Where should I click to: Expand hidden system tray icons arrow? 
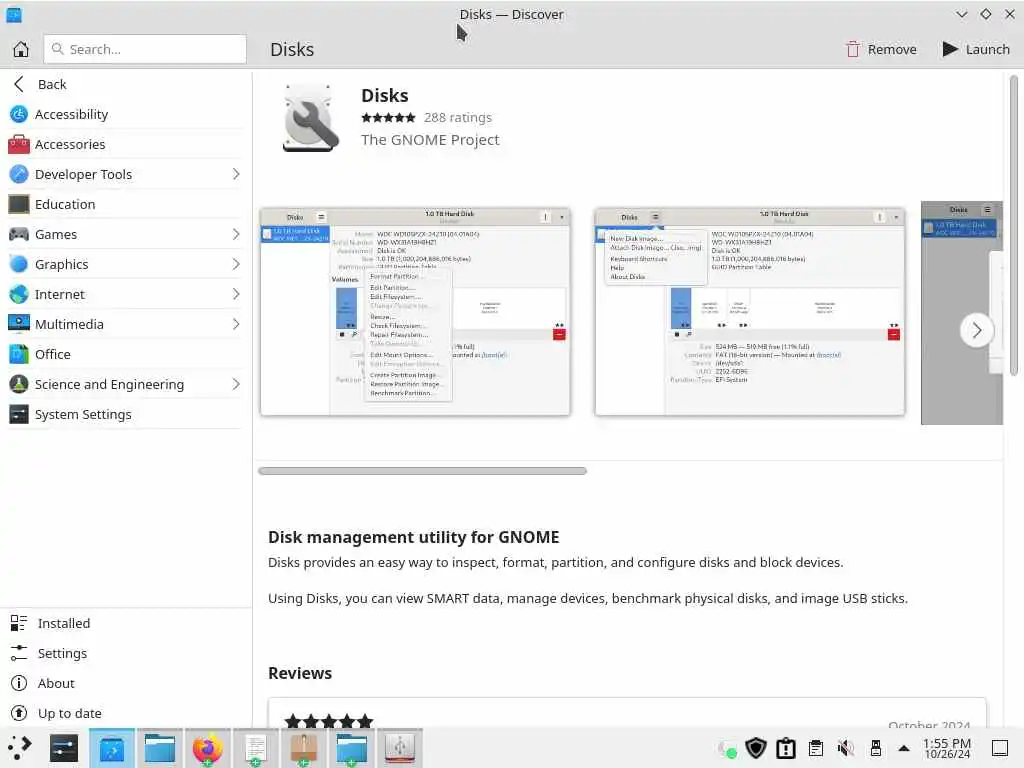[x=904, y=748]
